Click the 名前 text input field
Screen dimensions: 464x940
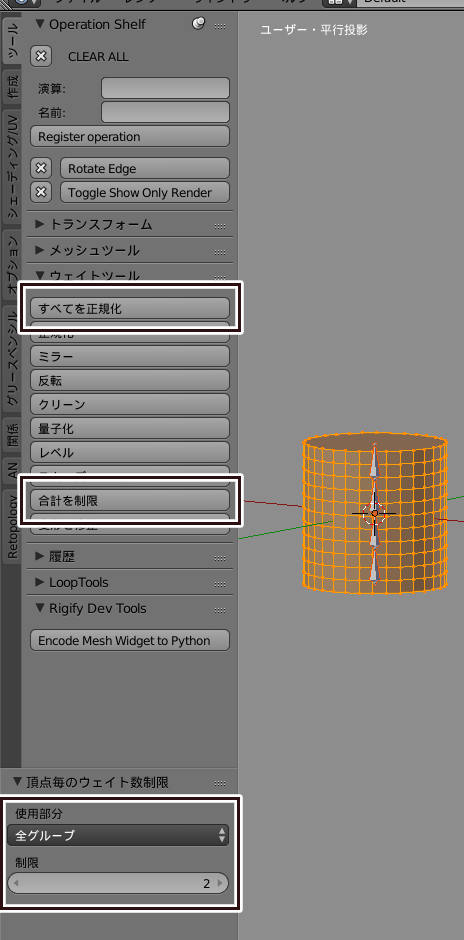[x=165, y=112]
